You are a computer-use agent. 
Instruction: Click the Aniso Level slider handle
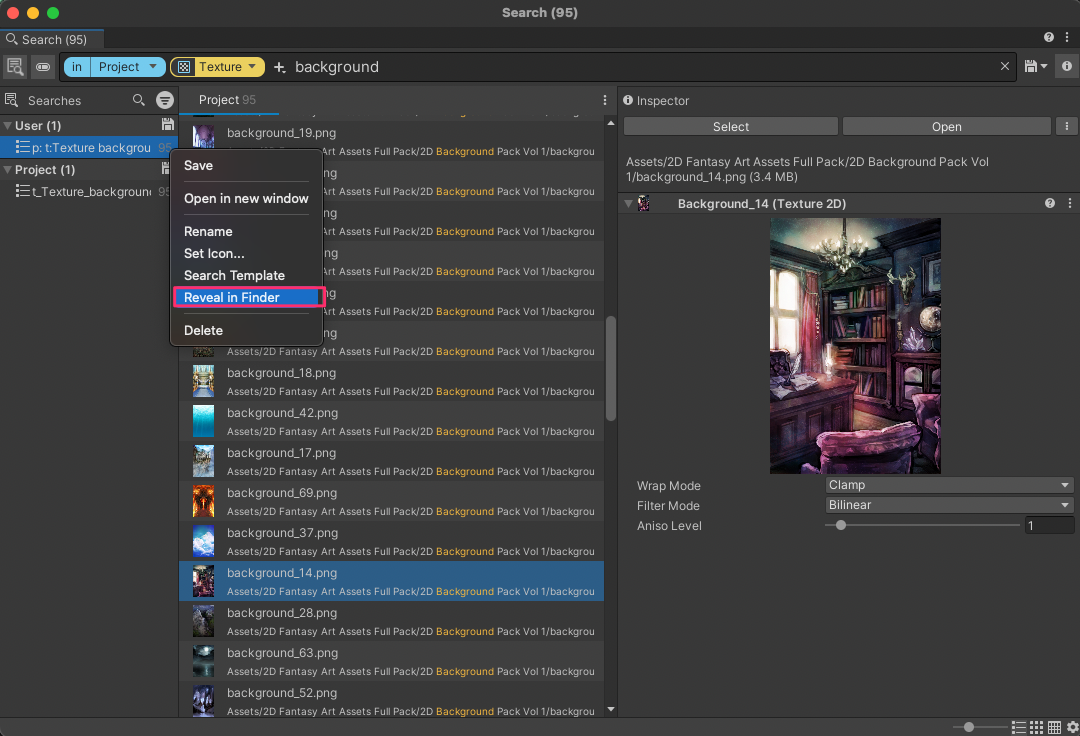tap(840, 524)
